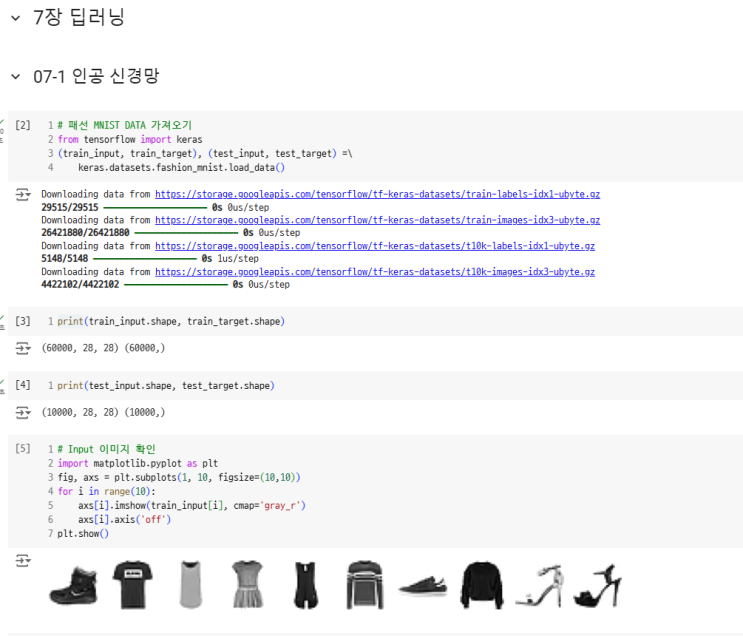Collapse the '7장 딥러닝' section chevron
The width and height of the screenshot is (743, 636).
point(16,18)
